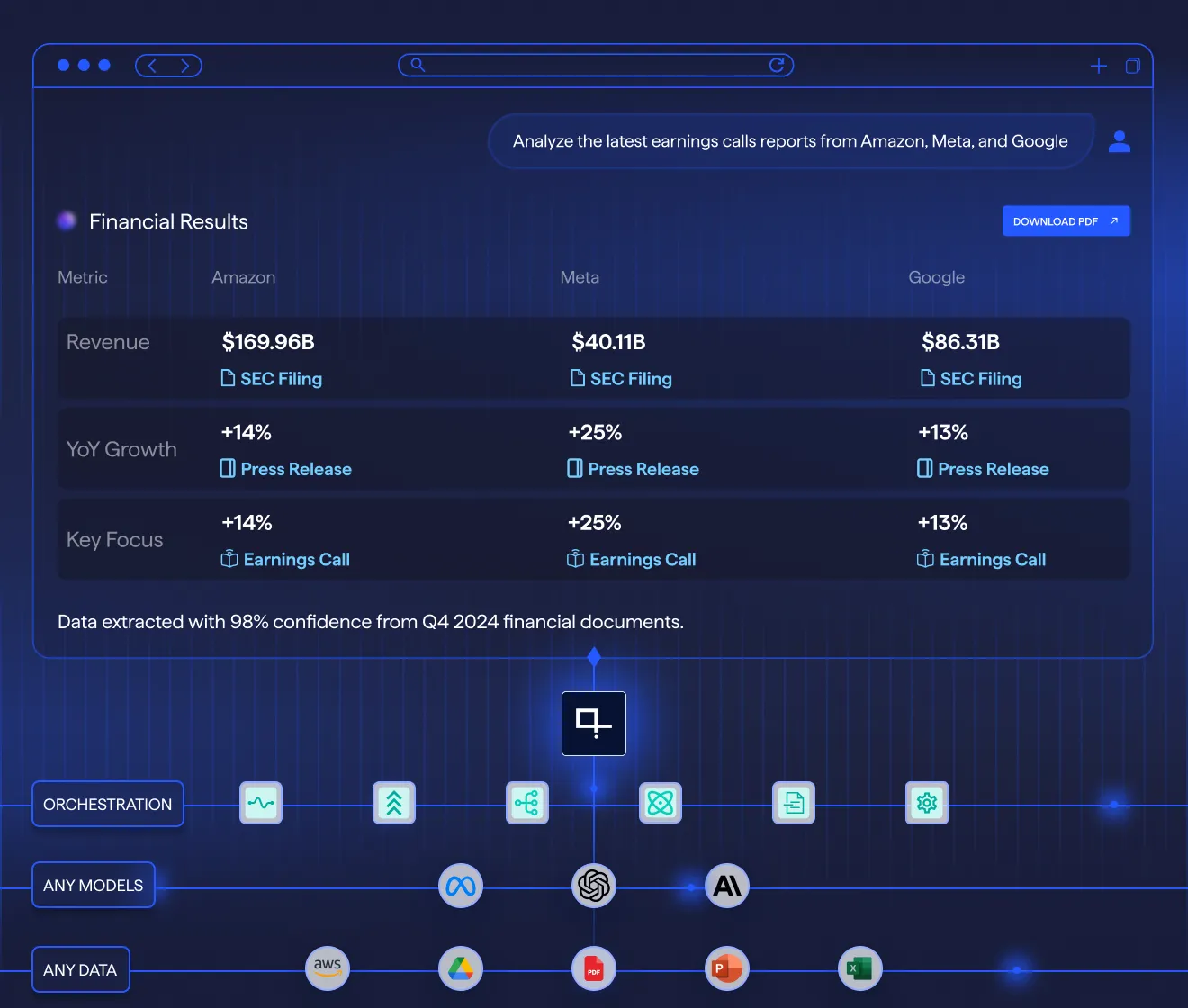Viewport: 1188px width, 1008px height.
Task: Select the Anthropic model icon
Action: click(727, 886)
